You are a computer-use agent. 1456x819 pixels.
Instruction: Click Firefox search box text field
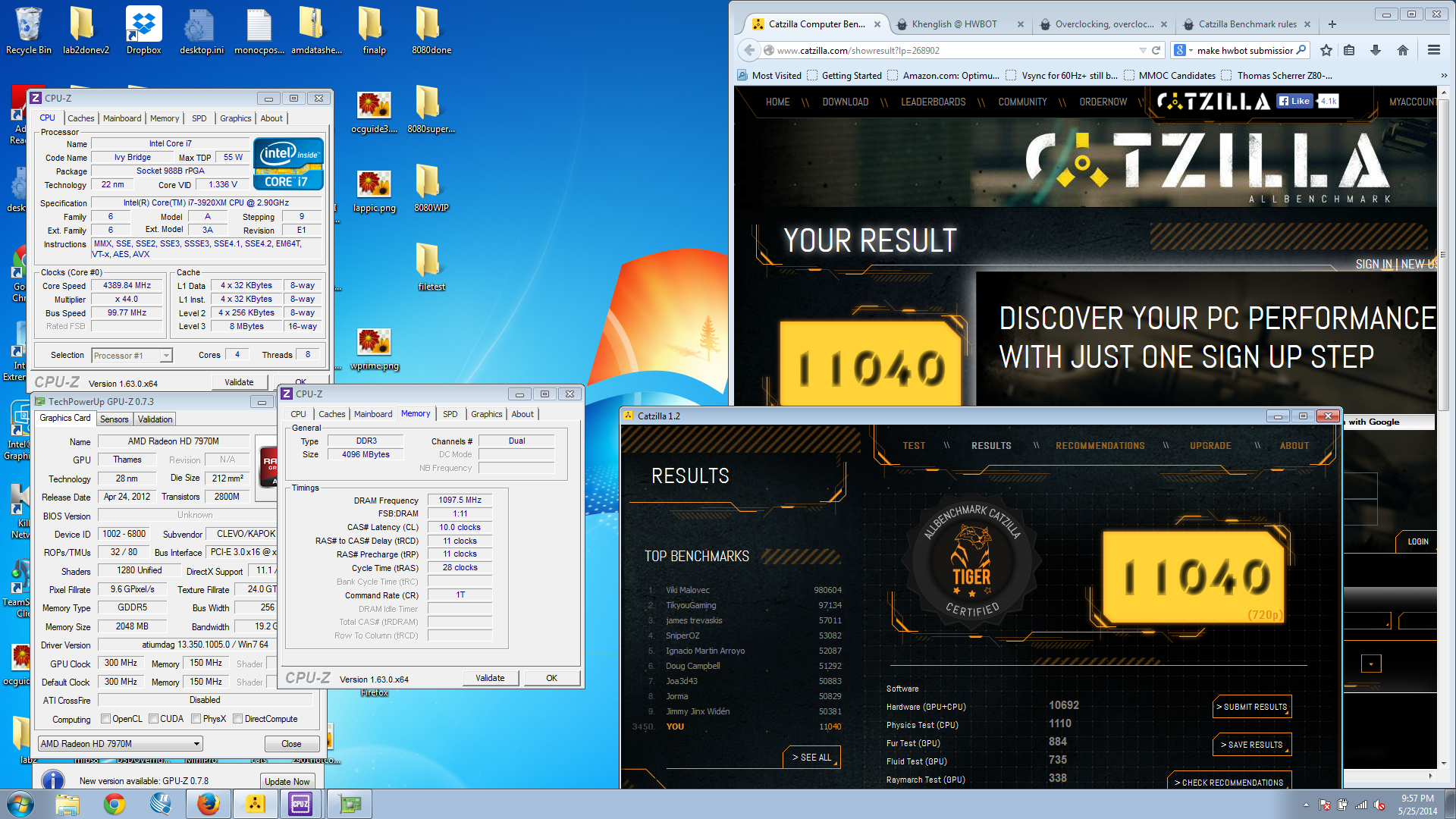tap(1244, 51)
